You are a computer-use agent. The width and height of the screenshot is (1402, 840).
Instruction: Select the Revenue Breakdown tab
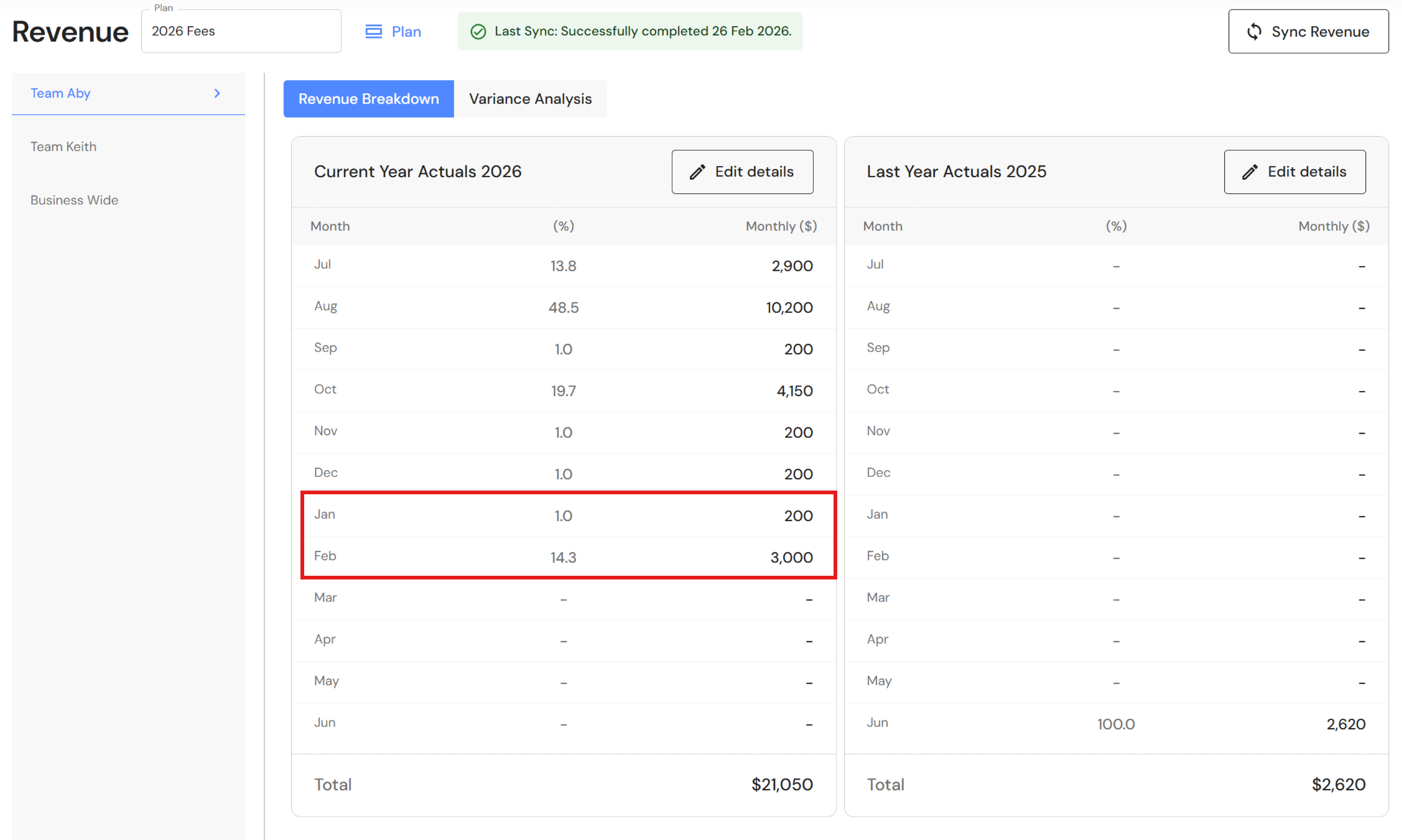pyautogui.click(x=368, y=99)
